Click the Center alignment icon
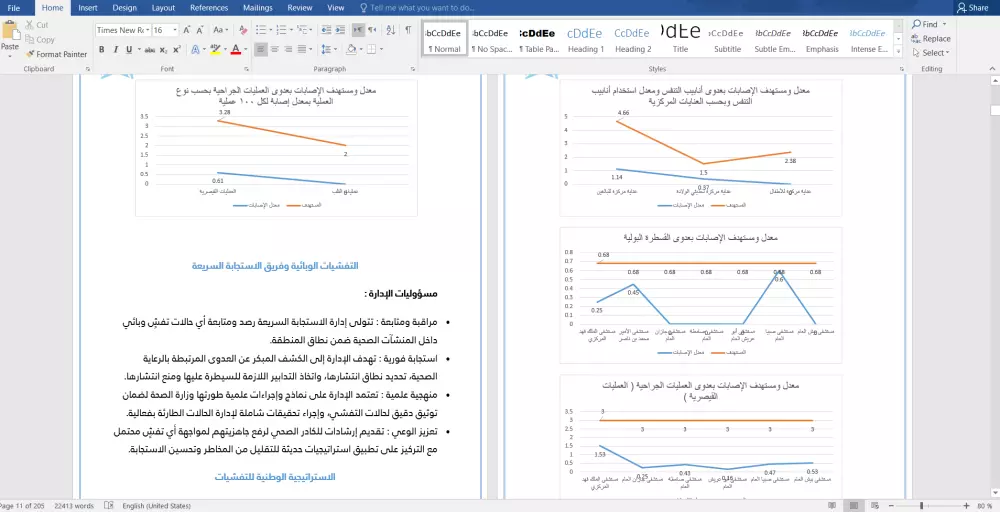The image size is (1000, 512). [x=275, y=50]
